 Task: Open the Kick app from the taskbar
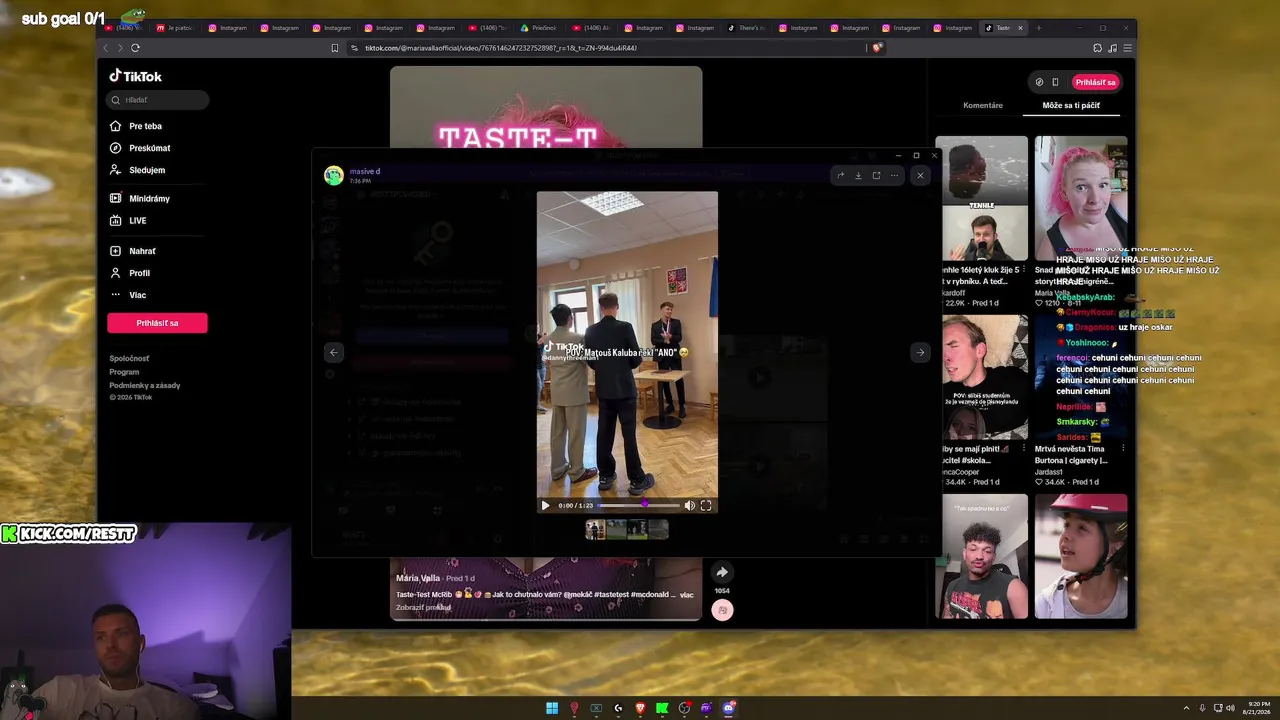point(662,708)
